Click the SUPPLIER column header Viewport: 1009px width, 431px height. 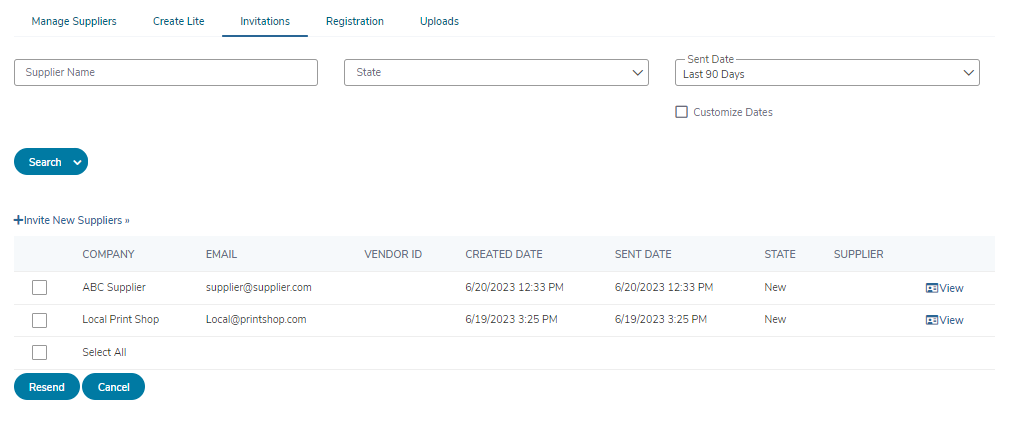858,254
